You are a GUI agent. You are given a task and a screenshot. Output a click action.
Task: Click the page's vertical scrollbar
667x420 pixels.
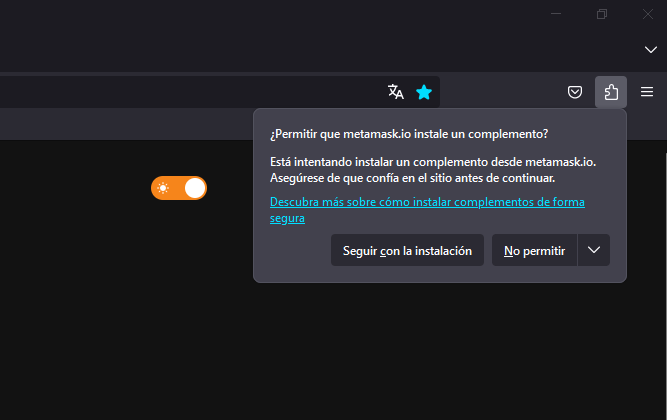coord(665,285)
